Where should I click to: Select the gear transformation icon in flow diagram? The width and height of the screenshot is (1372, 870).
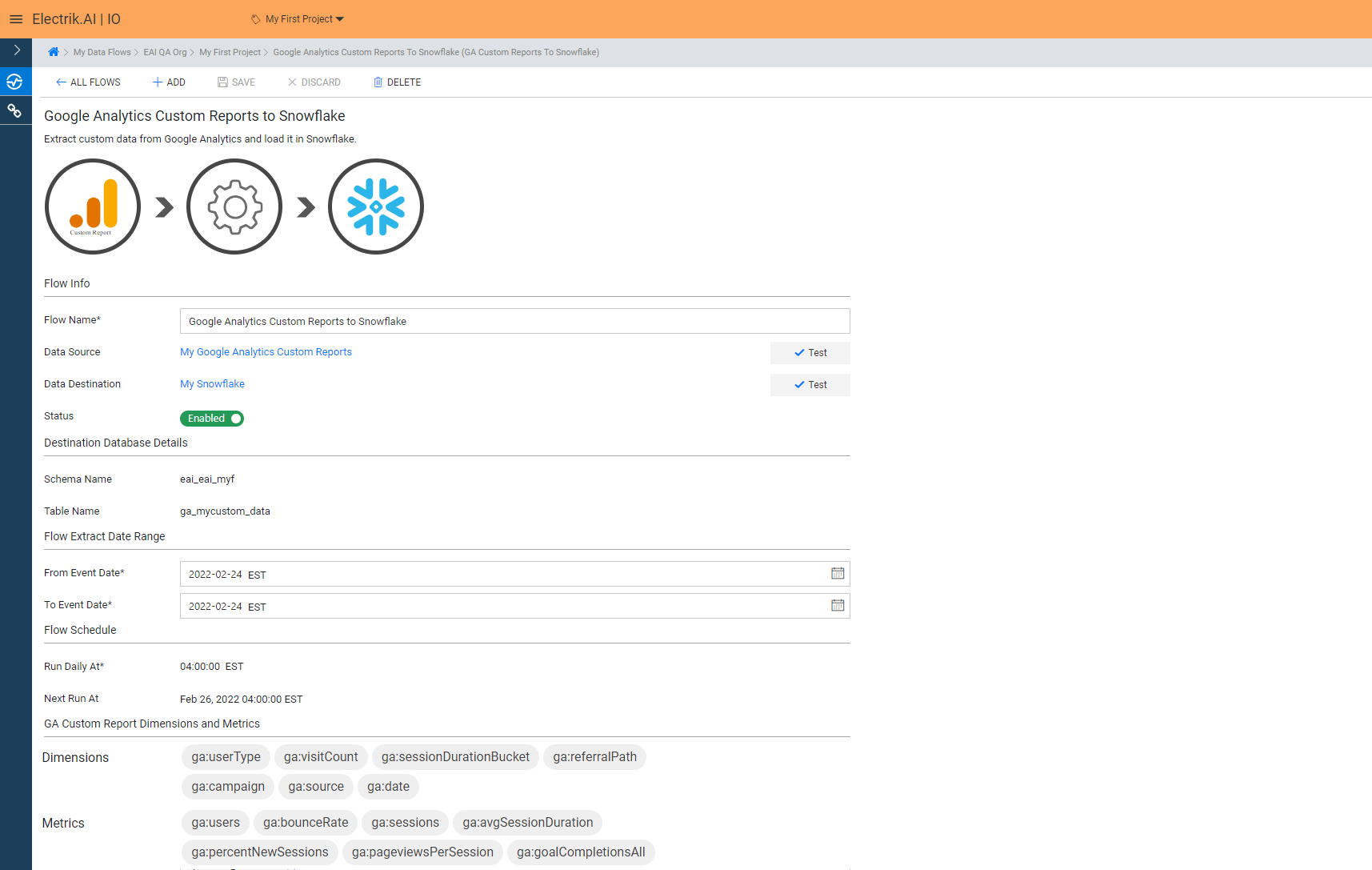(x=234, y=206)
